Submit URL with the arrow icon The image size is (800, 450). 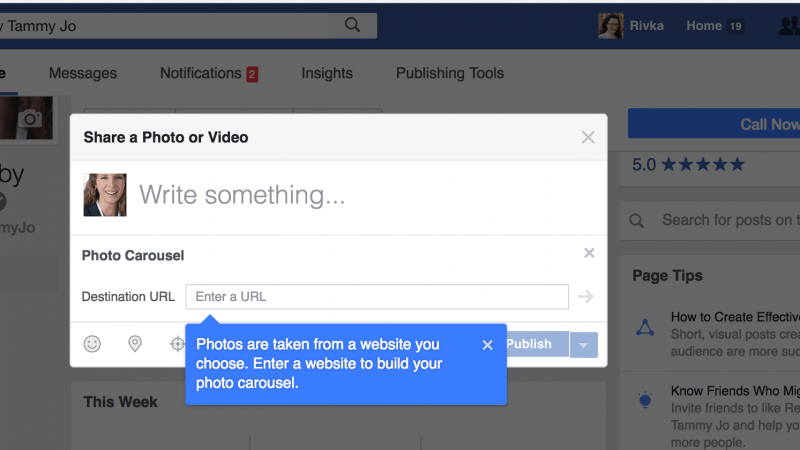coord(586,297)
